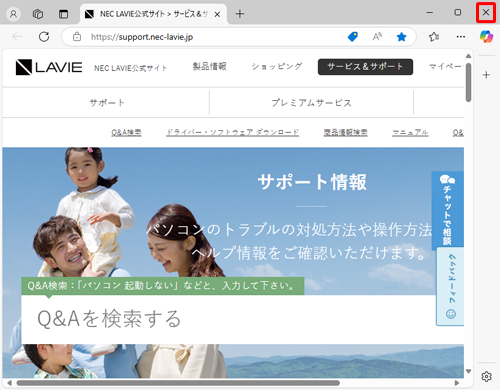This screenshot has width=500, height=390.
Task: Toggle the favorites star for this page
Action: 401,37
